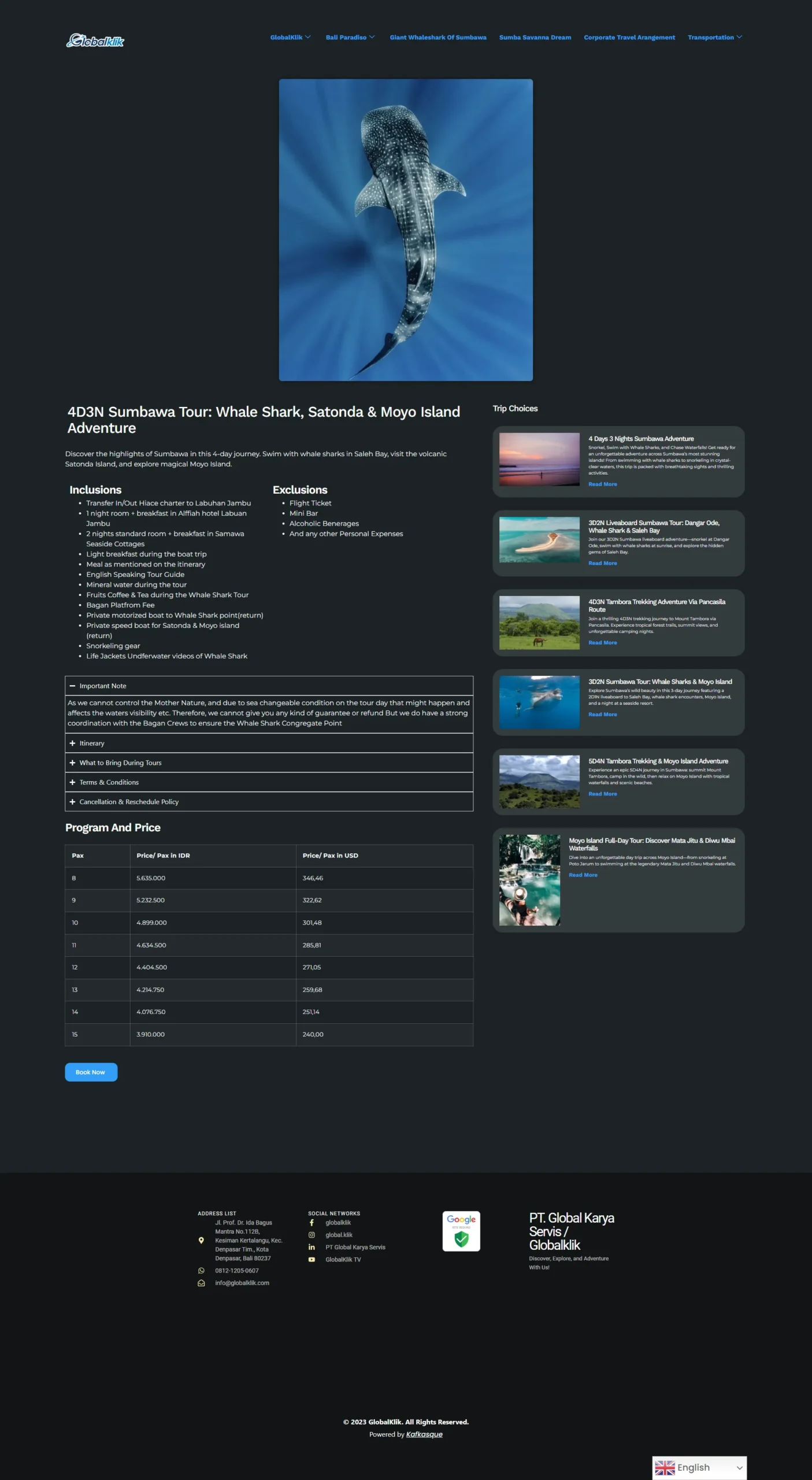The height and width of the screenshot is (1480, 812).
Task: Go to Giant Whaleshark Of Sumbawa page
Action: (437, 38)
